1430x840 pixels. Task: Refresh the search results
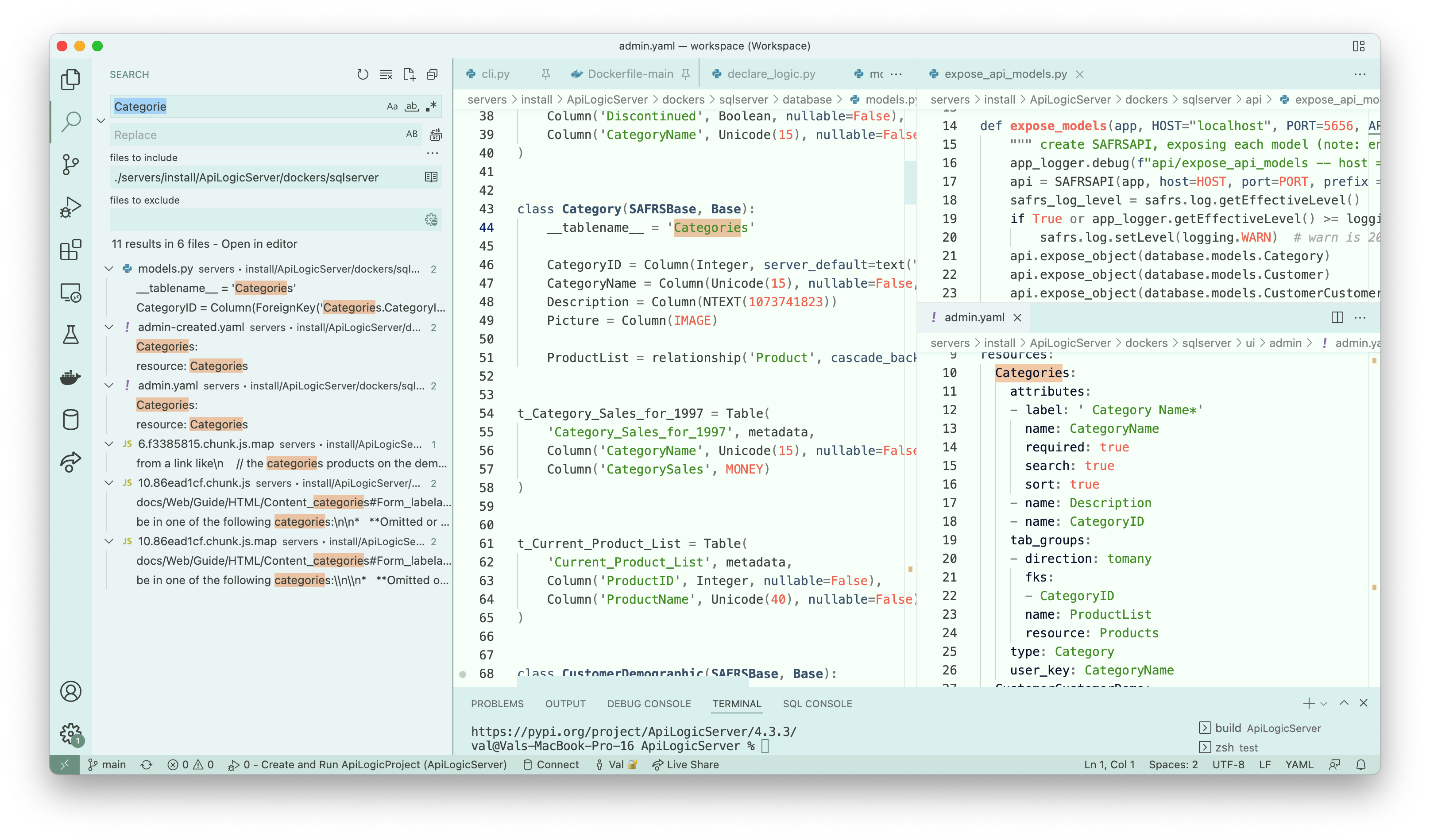coord(363,74)
